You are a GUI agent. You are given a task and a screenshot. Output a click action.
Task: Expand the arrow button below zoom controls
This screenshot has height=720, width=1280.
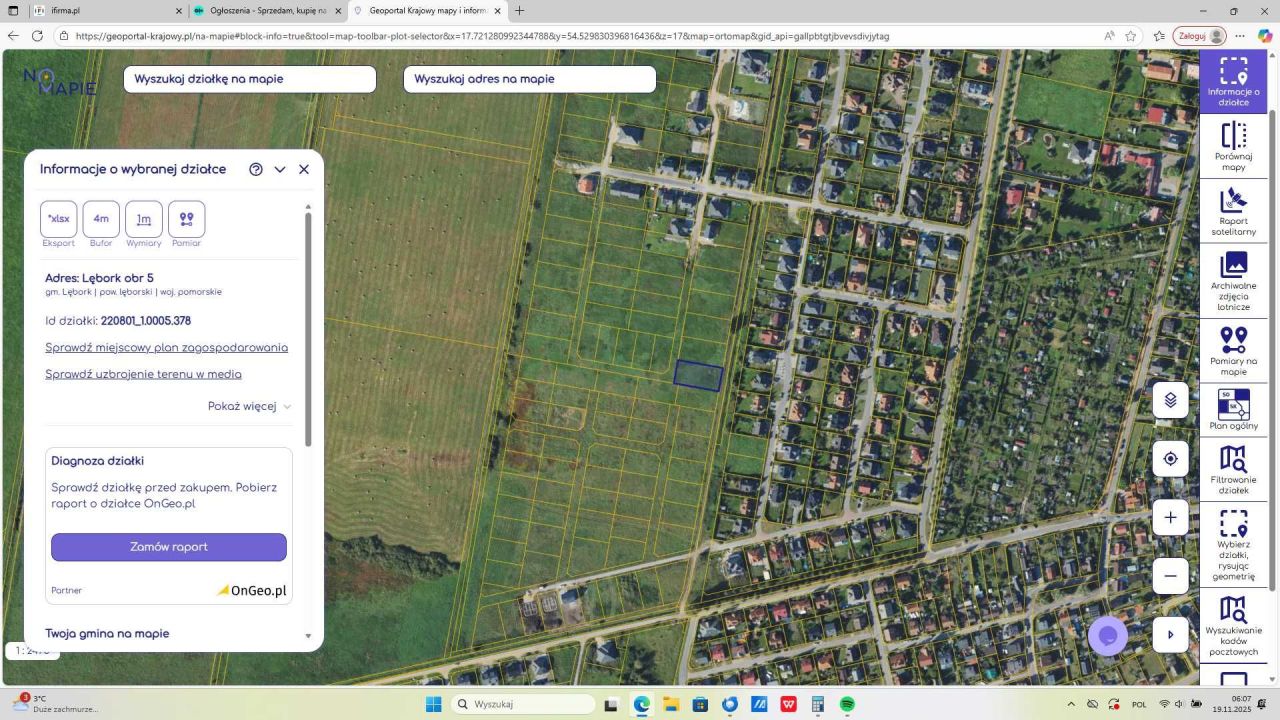1170,635
